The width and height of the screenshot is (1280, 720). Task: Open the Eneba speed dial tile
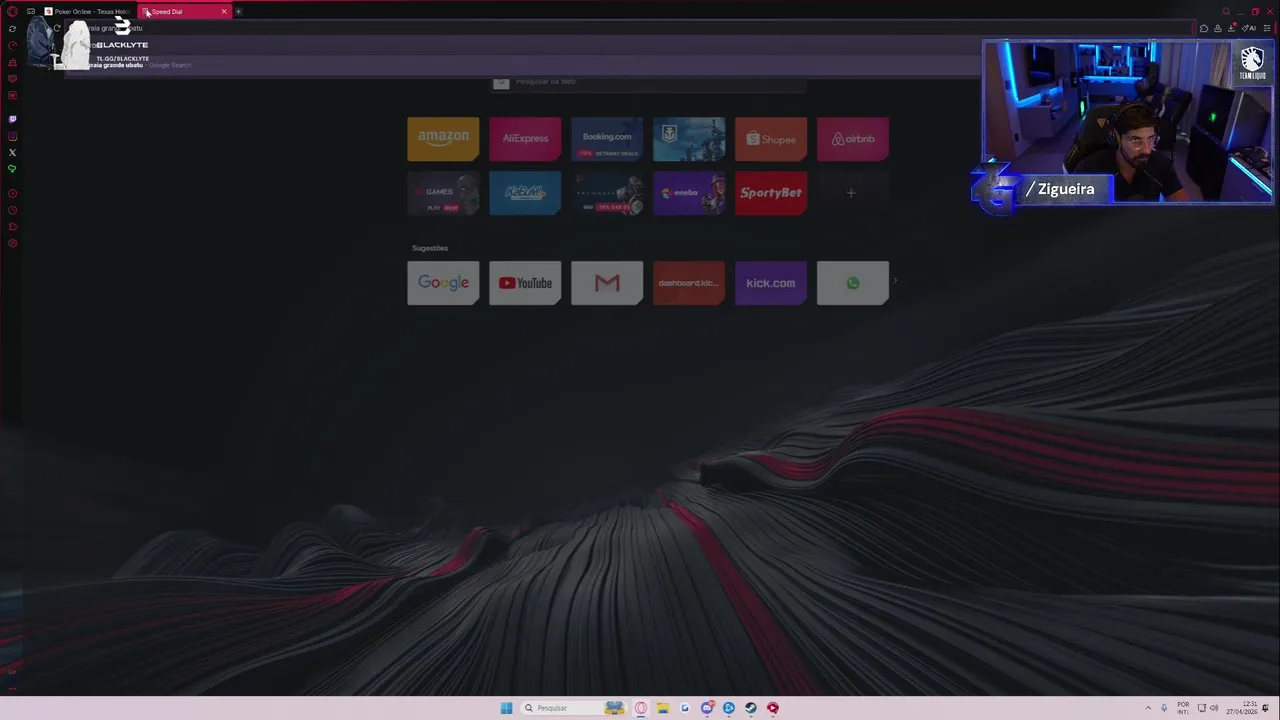(689, 193)
